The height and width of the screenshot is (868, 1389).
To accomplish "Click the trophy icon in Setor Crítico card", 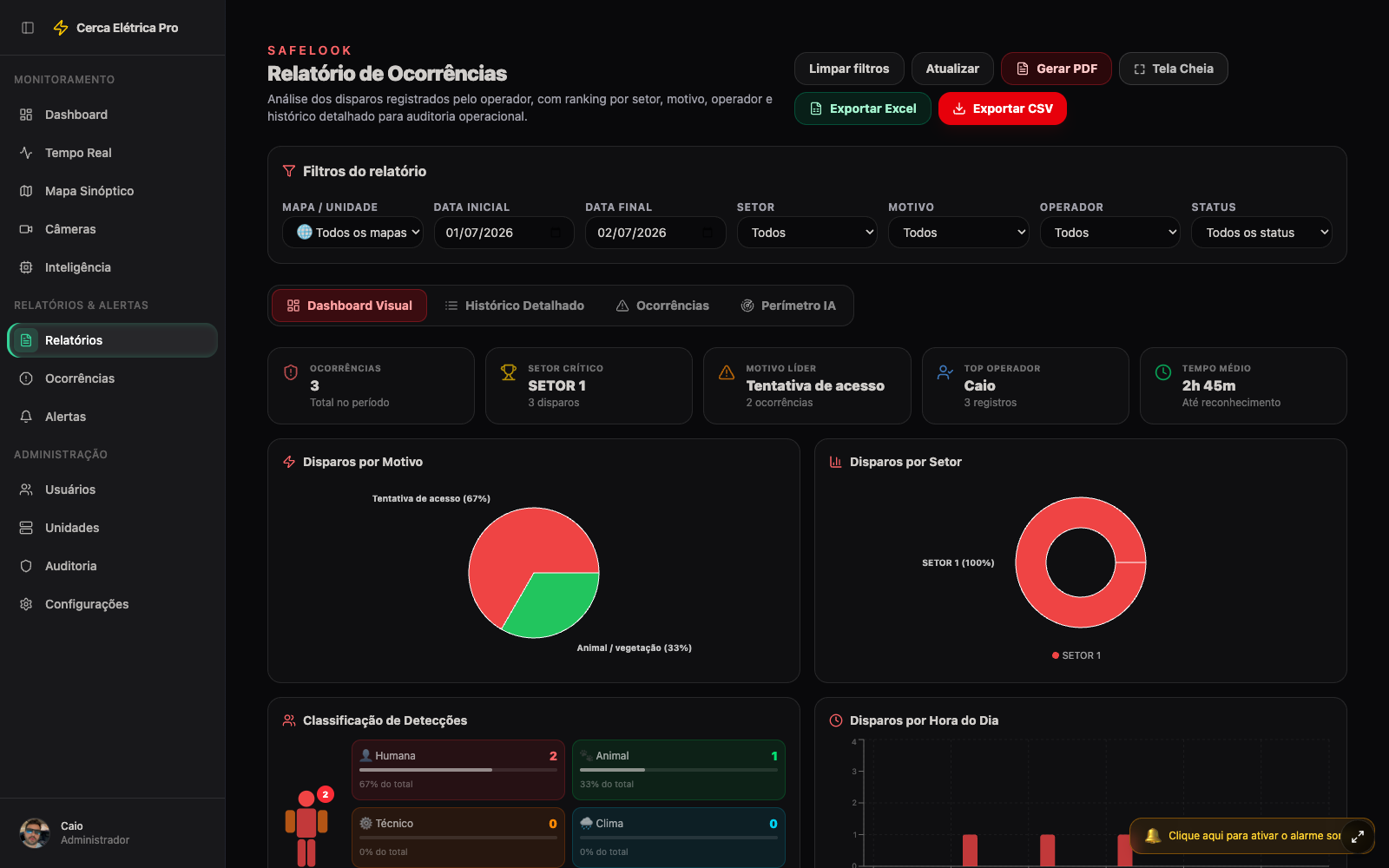I will (x=509, y=372).
